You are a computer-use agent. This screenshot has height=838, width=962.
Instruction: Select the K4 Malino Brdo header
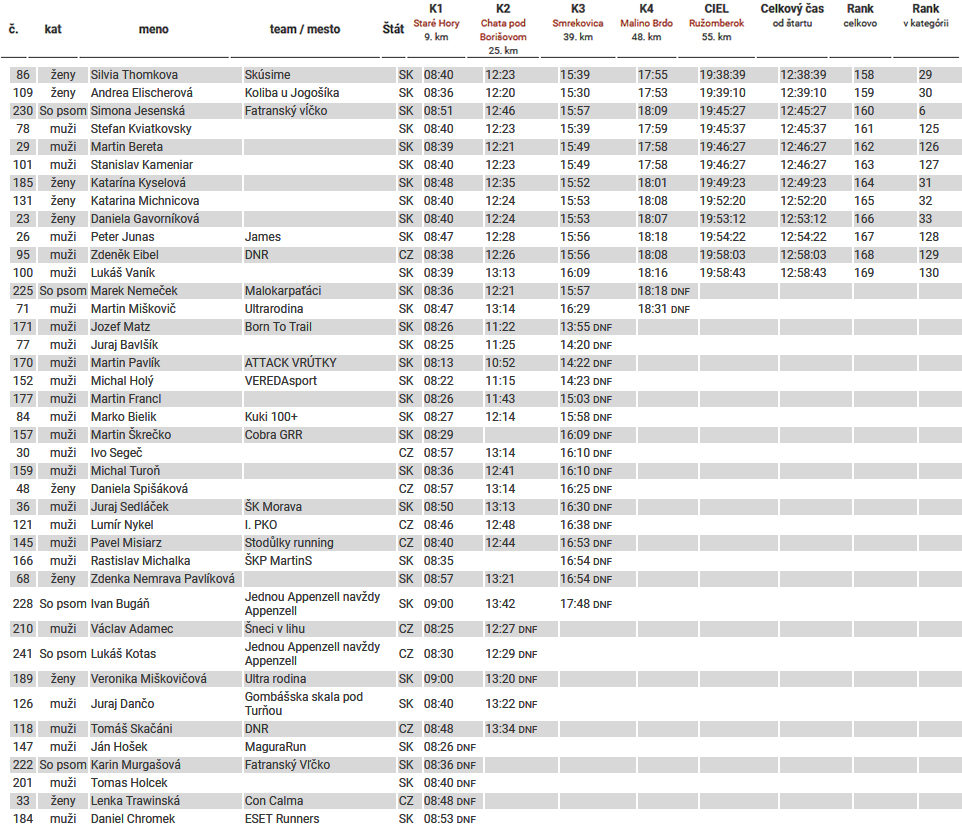click(646, 22)
